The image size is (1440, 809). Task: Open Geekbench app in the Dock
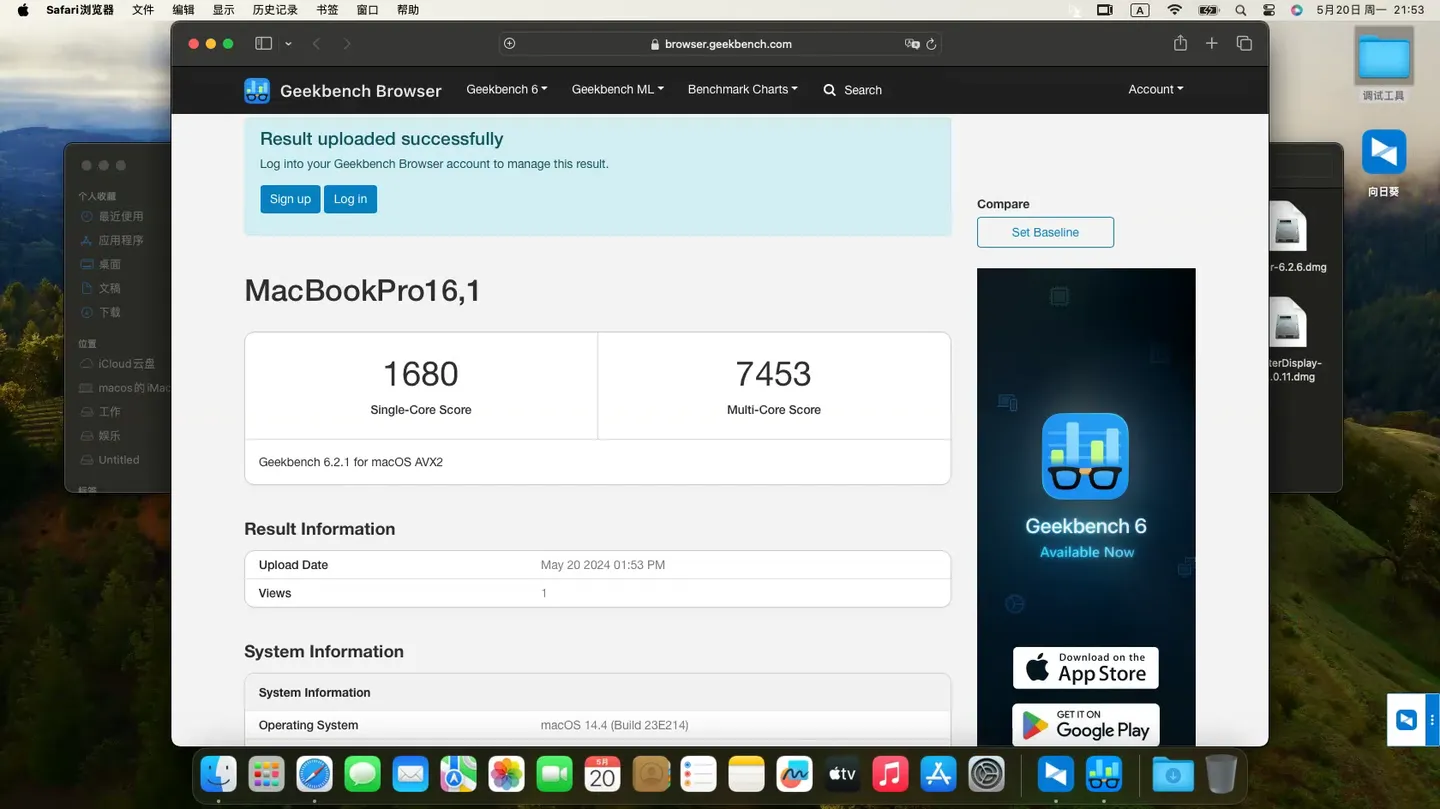(1103, 775)
